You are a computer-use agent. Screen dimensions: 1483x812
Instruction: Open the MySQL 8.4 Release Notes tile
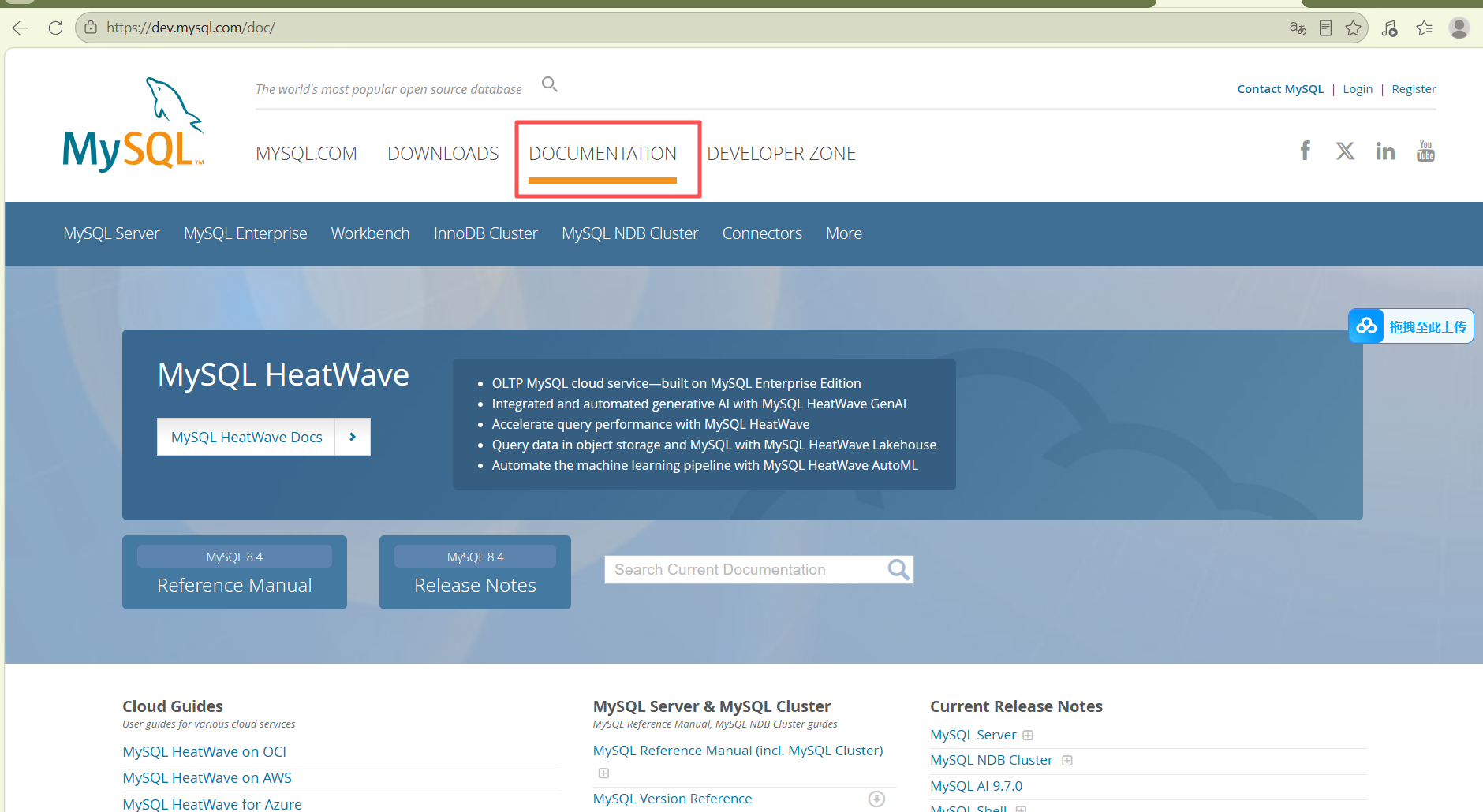(475, 572)
